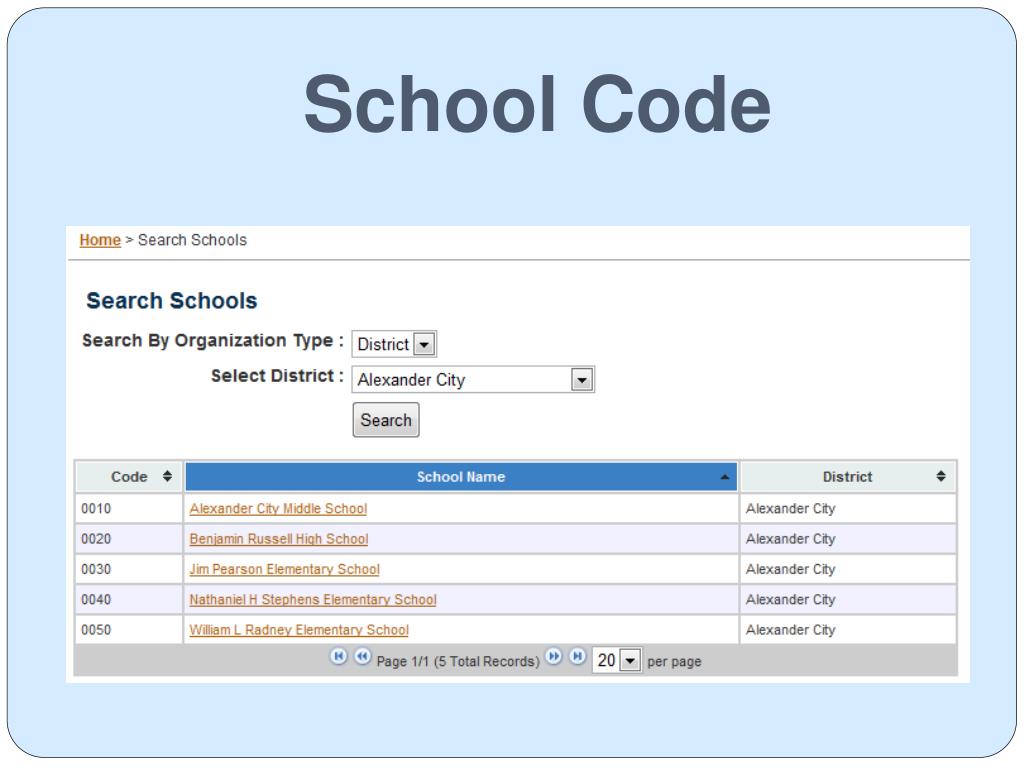Click District cell in William L Radney row
This screenshot has height=768, width=1024.
pos(848,630)
